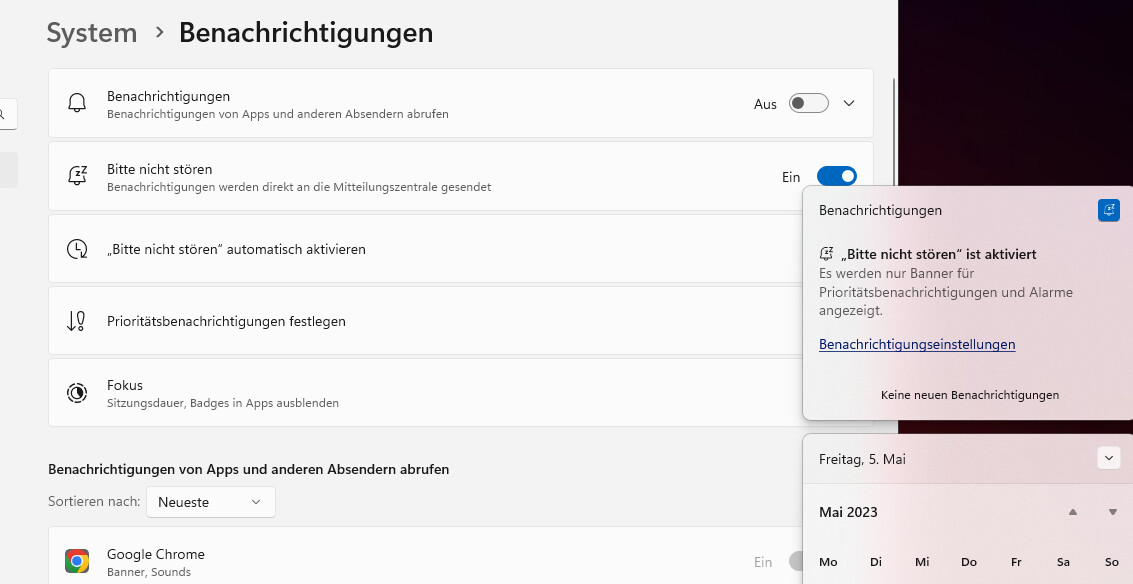
Task: Turn on the Benachrichtigungen toggle
Action: click(x=808, y=104)
